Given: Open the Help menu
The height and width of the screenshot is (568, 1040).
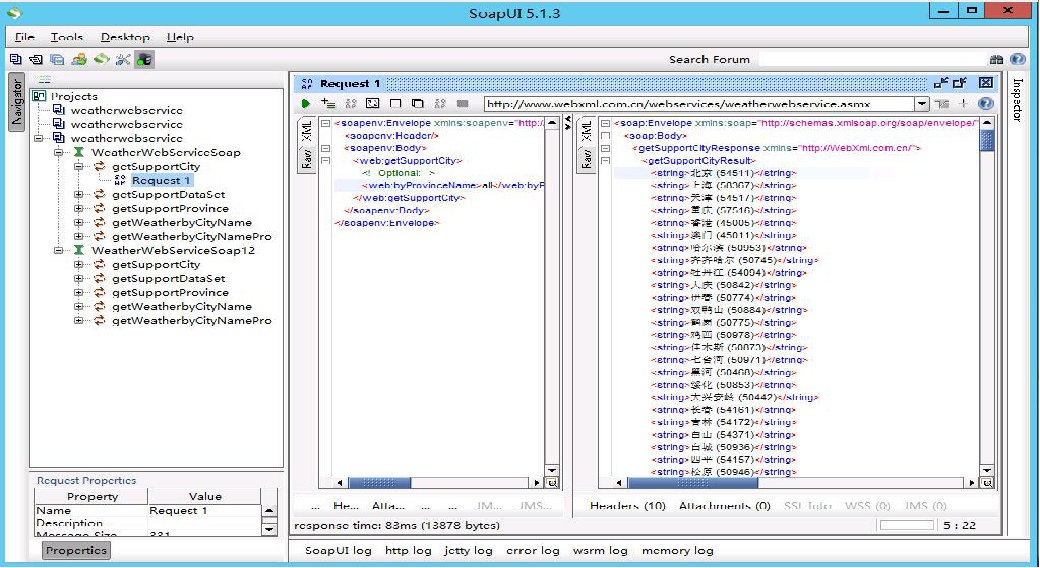Looking at the screenshot, I should pyautogui.click(x=180, y=37).
